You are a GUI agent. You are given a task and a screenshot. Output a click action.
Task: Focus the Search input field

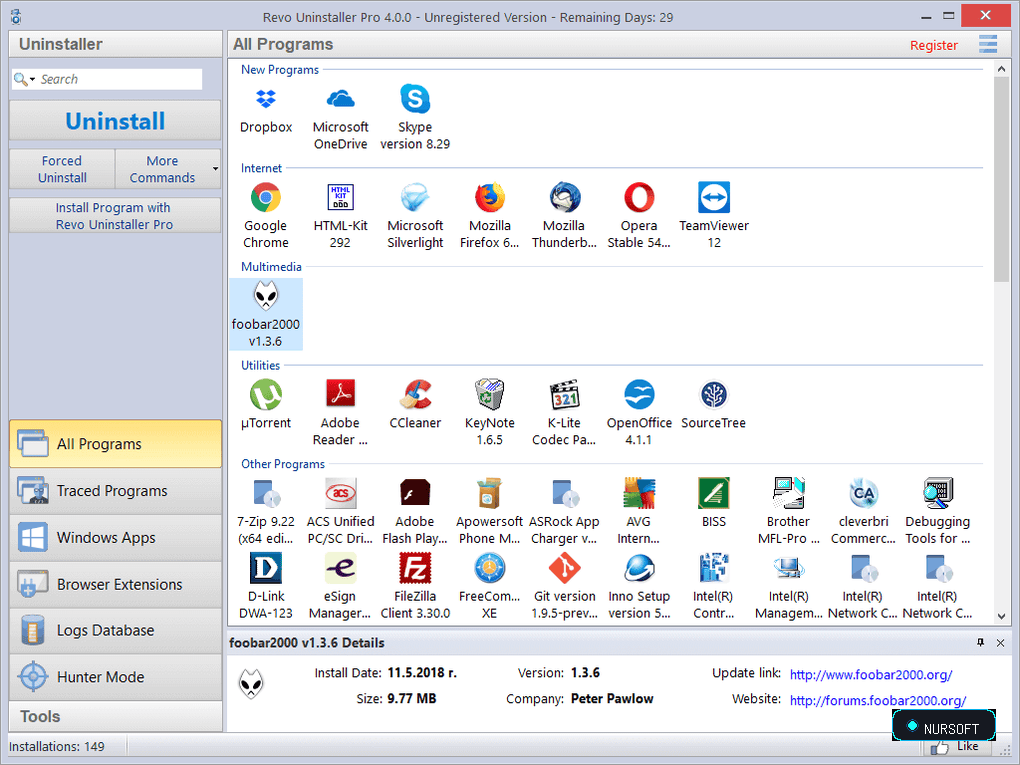pos(120,79)
